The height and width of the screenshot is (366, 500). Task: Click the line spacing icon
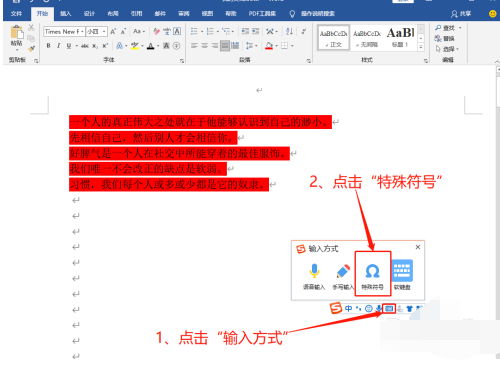pos(249,46)
